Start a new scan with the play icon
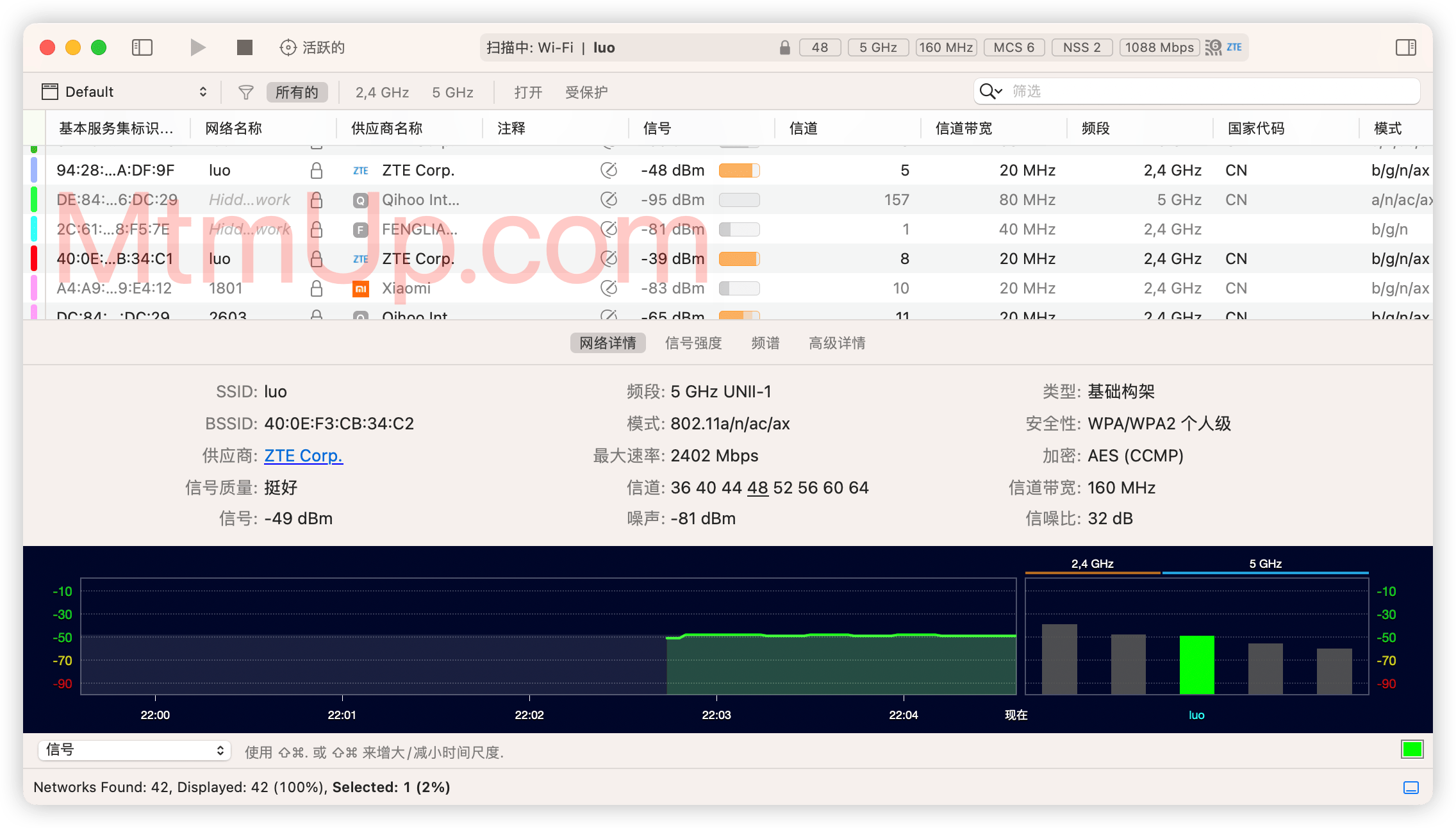The width and height of the screenshot is (1456, 828). (x=197, y=47)
